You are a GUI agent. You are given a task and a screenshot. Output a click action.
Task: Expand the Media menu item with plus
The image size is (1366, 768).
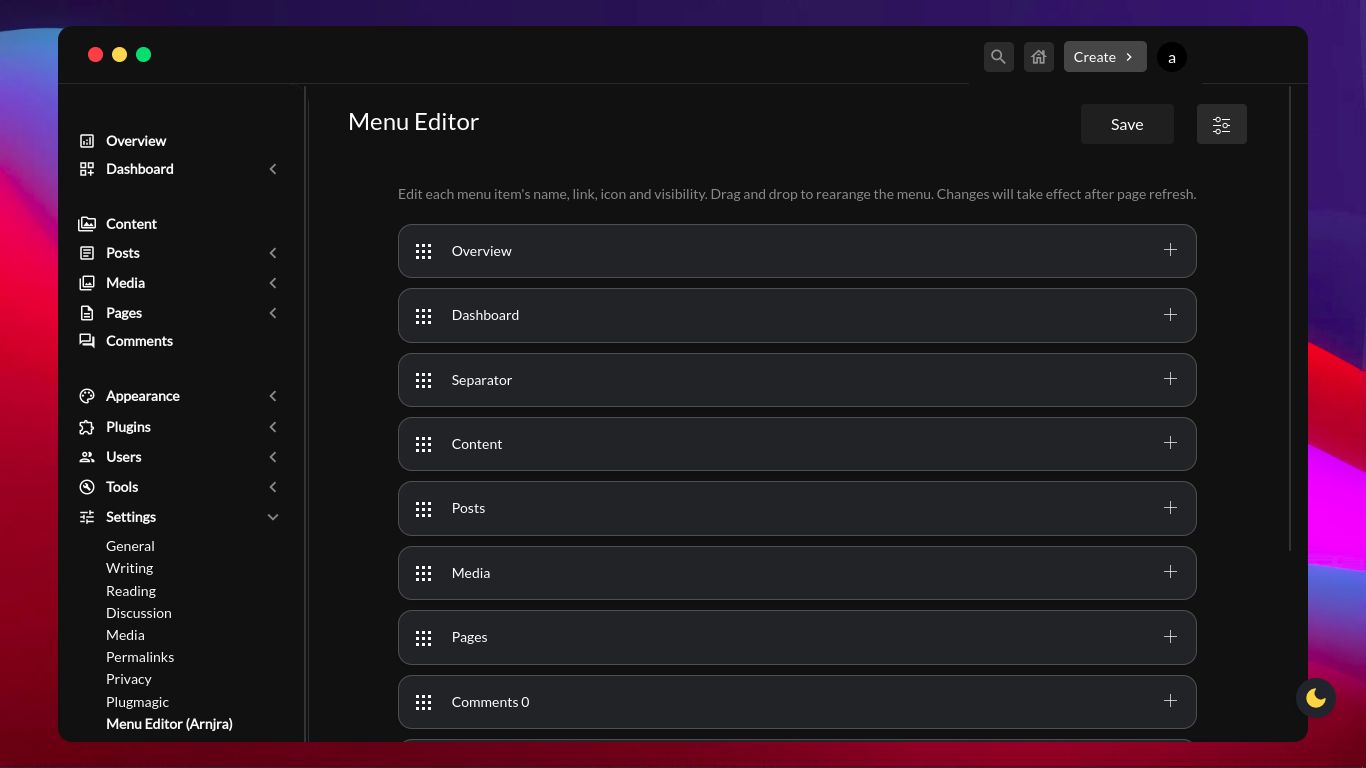[1170, 572]
